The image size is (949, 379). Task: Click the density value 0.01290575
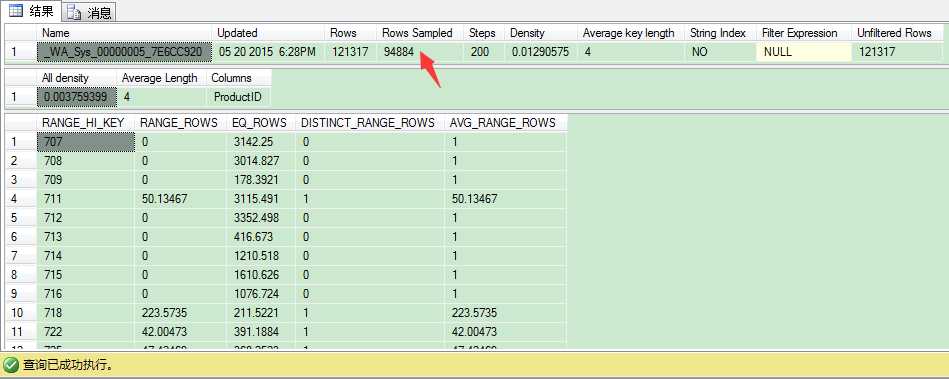542,52
